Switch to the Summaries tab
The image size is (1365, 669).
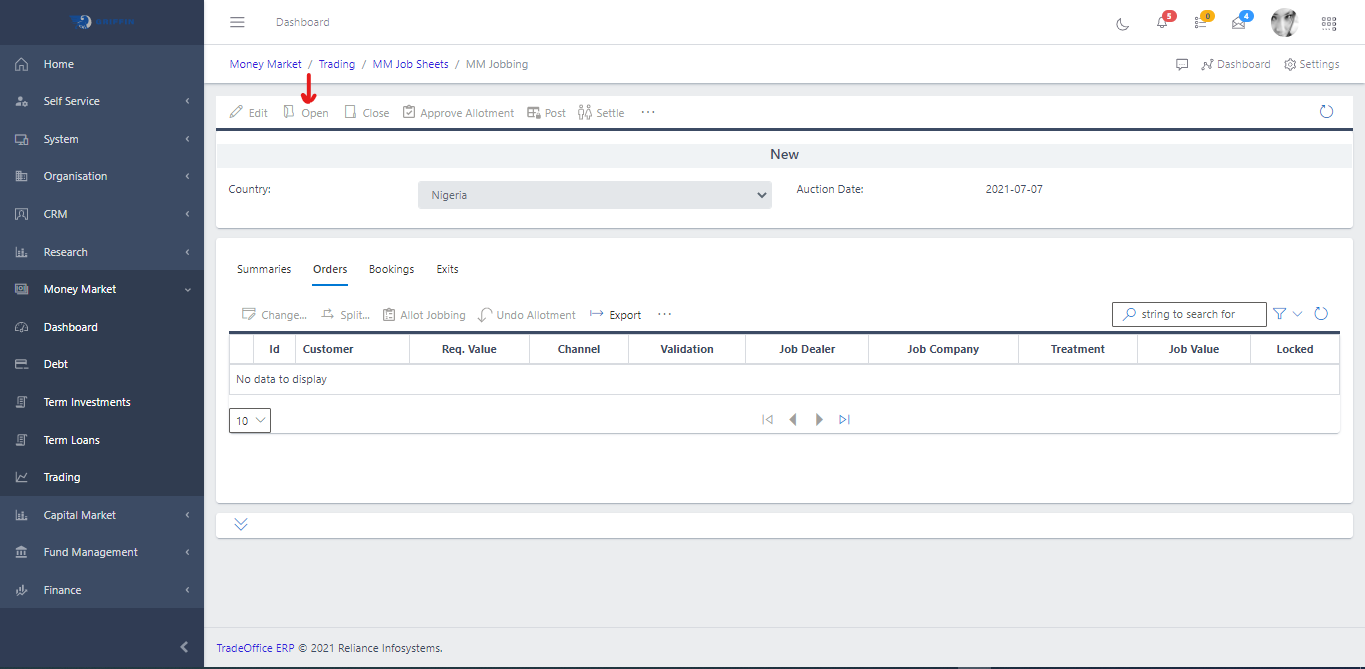tap(263, 268)
